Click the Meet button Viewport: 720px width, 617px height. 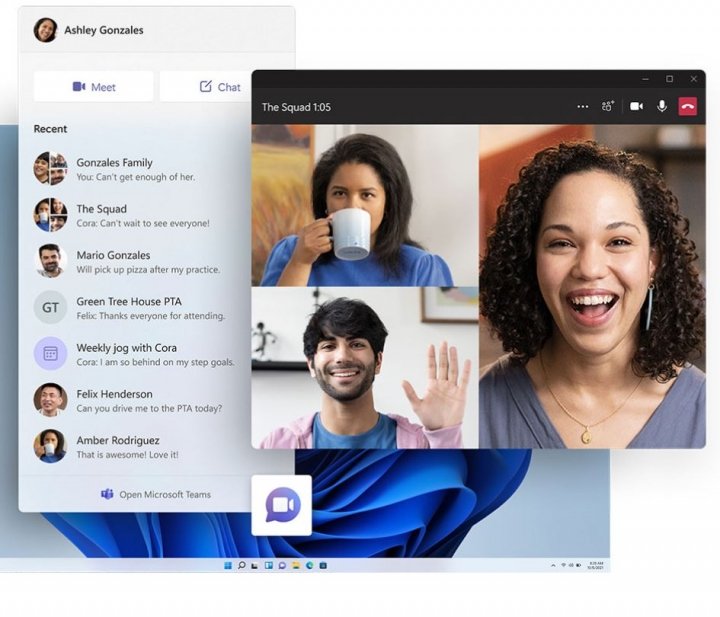(93, 87)
